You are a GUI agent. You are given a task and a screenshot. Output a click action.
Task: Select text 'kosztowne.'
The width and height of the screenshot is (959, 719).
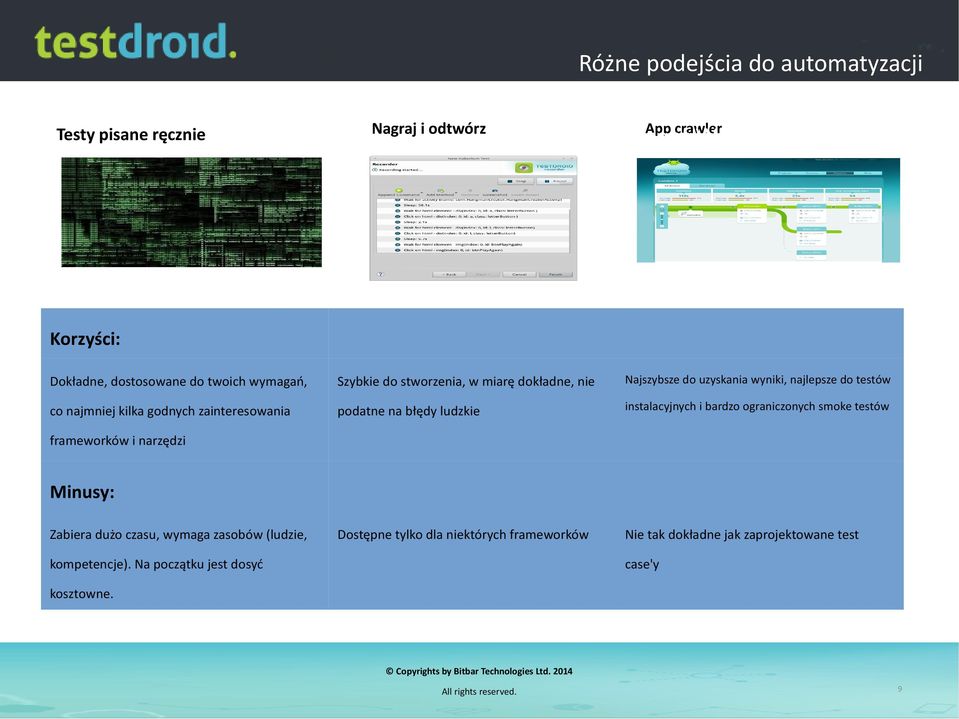[x=81, y=594]
